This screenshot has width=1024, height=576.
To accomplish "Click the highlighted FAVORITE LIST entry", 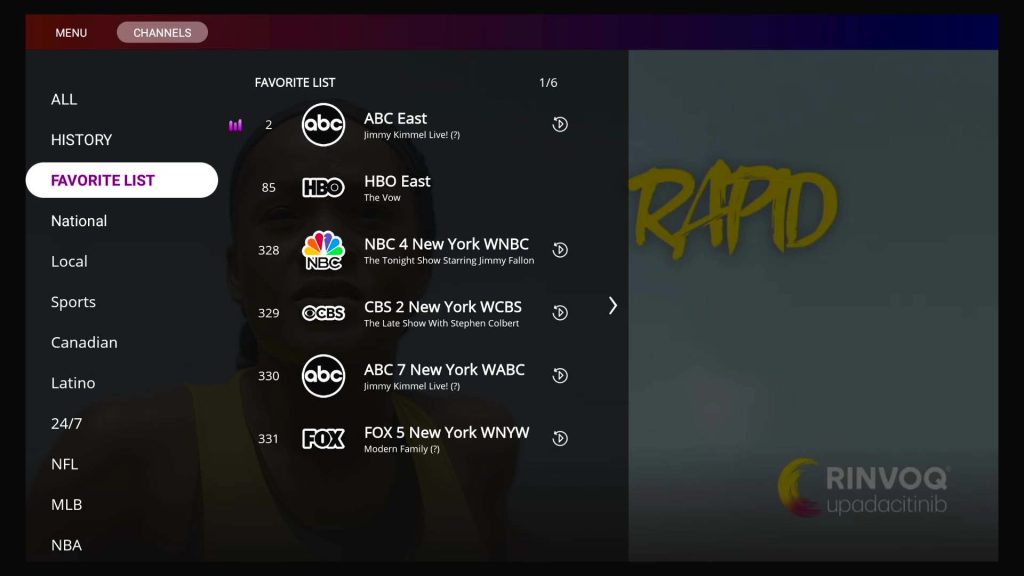I will 101,180.
